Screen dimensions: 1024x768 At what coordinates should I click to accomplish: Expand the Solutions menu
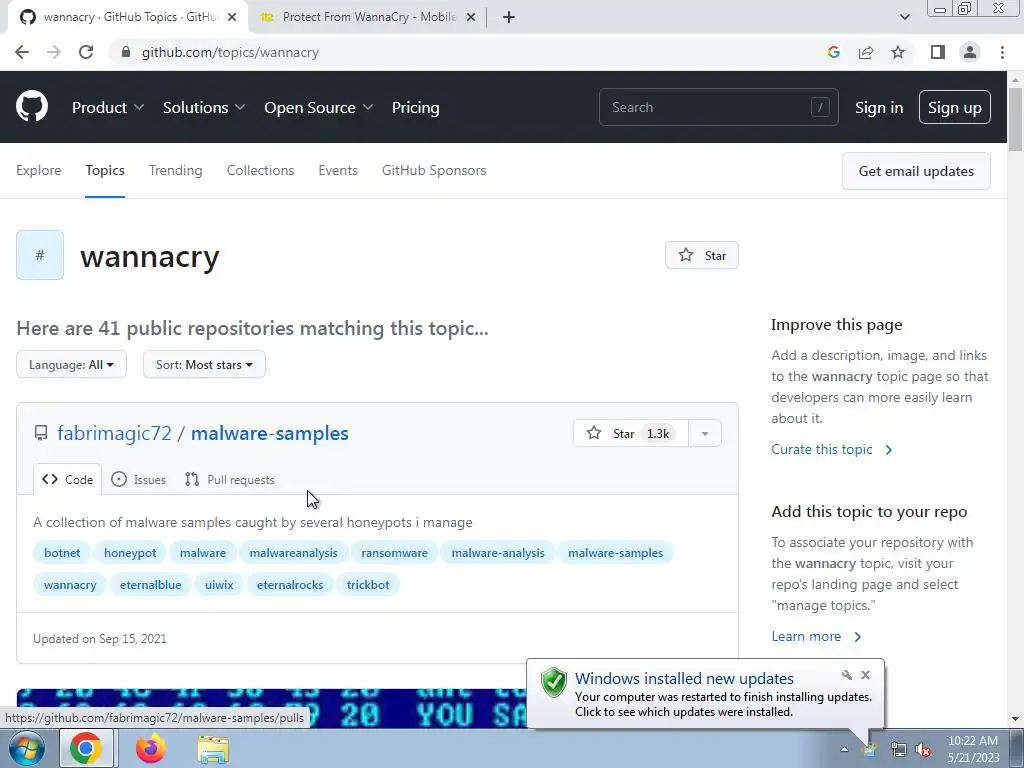coord(204,107)
